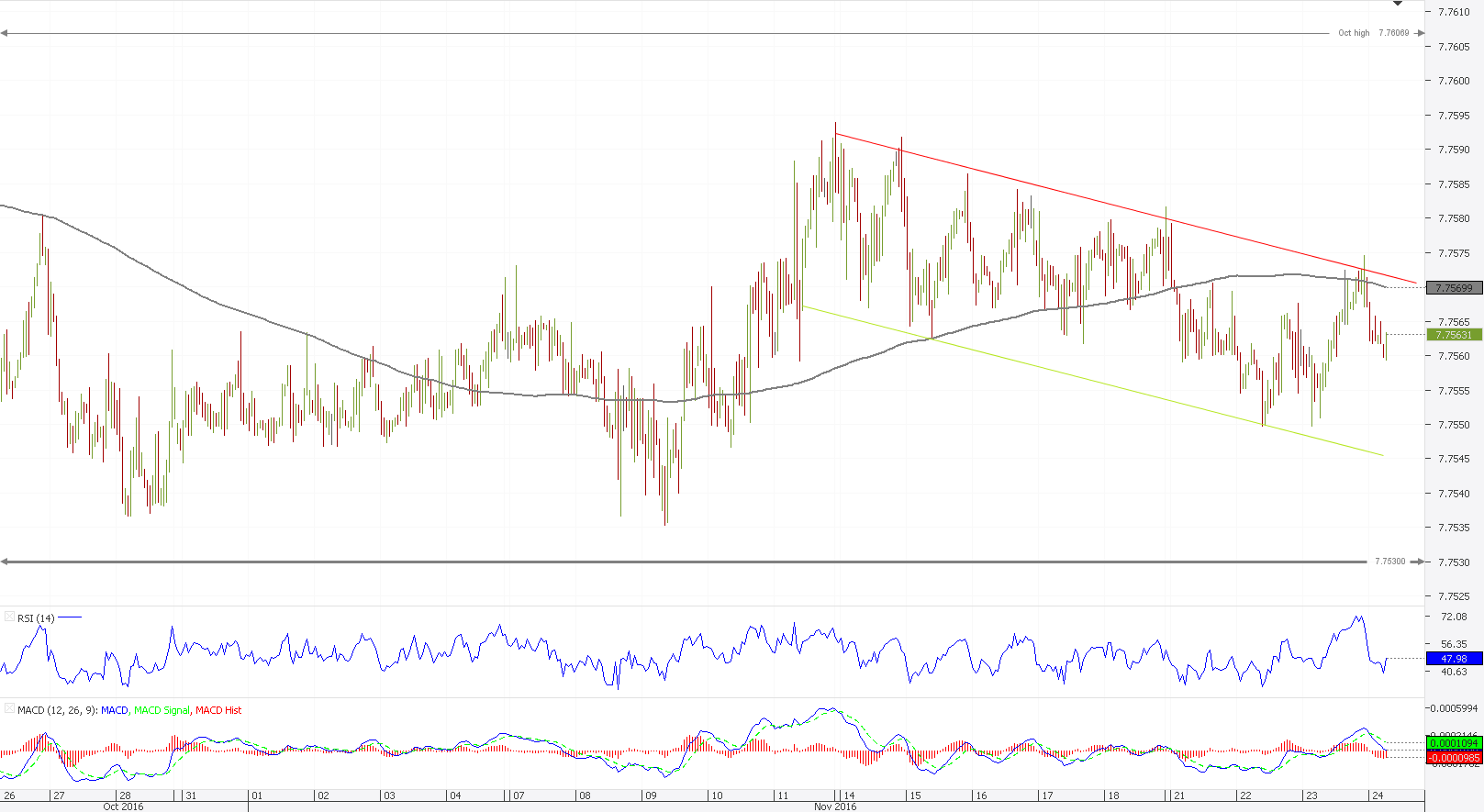Click the 7.7530 price axis label

[1454, 562]
